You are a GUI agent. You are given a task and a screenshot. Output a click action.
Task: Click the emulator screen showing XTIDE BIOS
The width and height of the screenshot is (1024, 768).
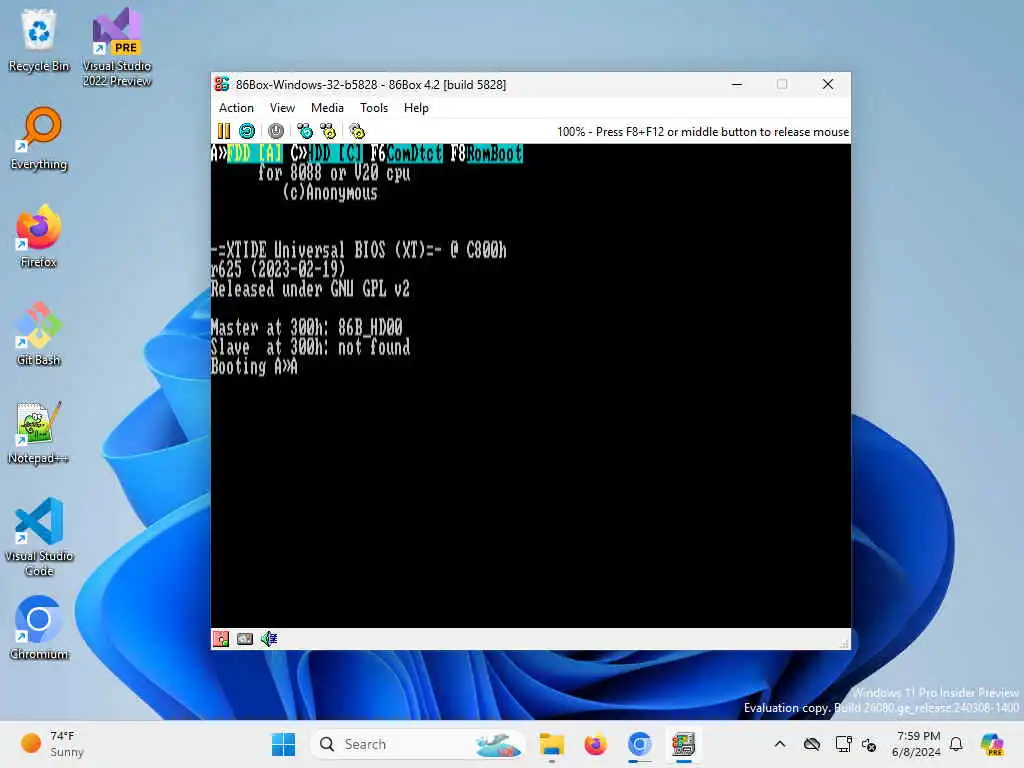[x=531, y=385]
